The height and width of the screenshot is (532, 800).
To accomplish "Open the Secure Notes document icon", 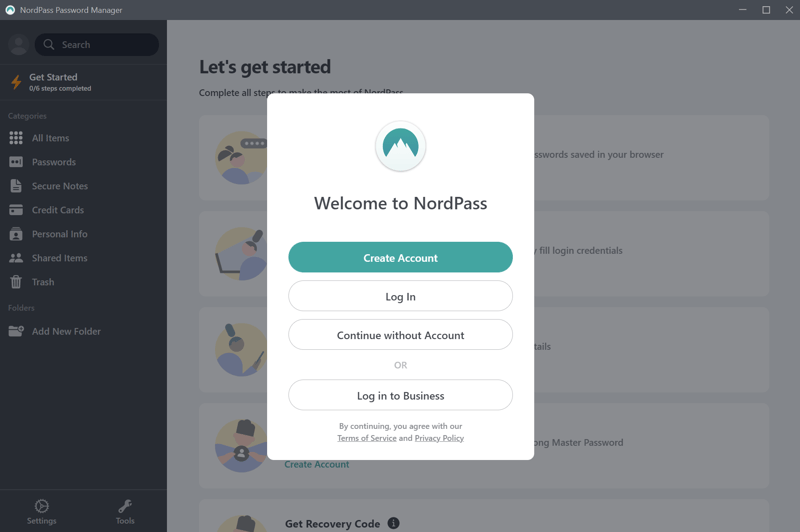I will [x=16, y=186].
